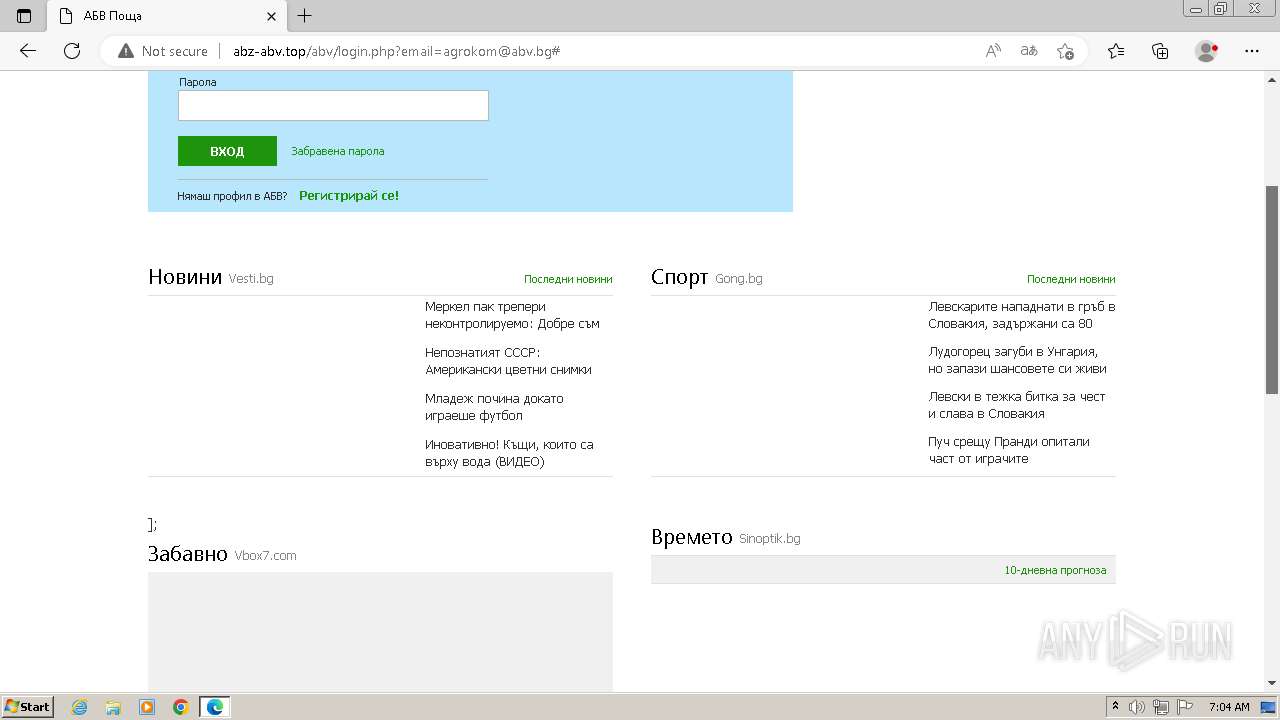This screenshot has width=1280, height=720.
Task: Open the browser profile menu
Action: [1207, 51]
